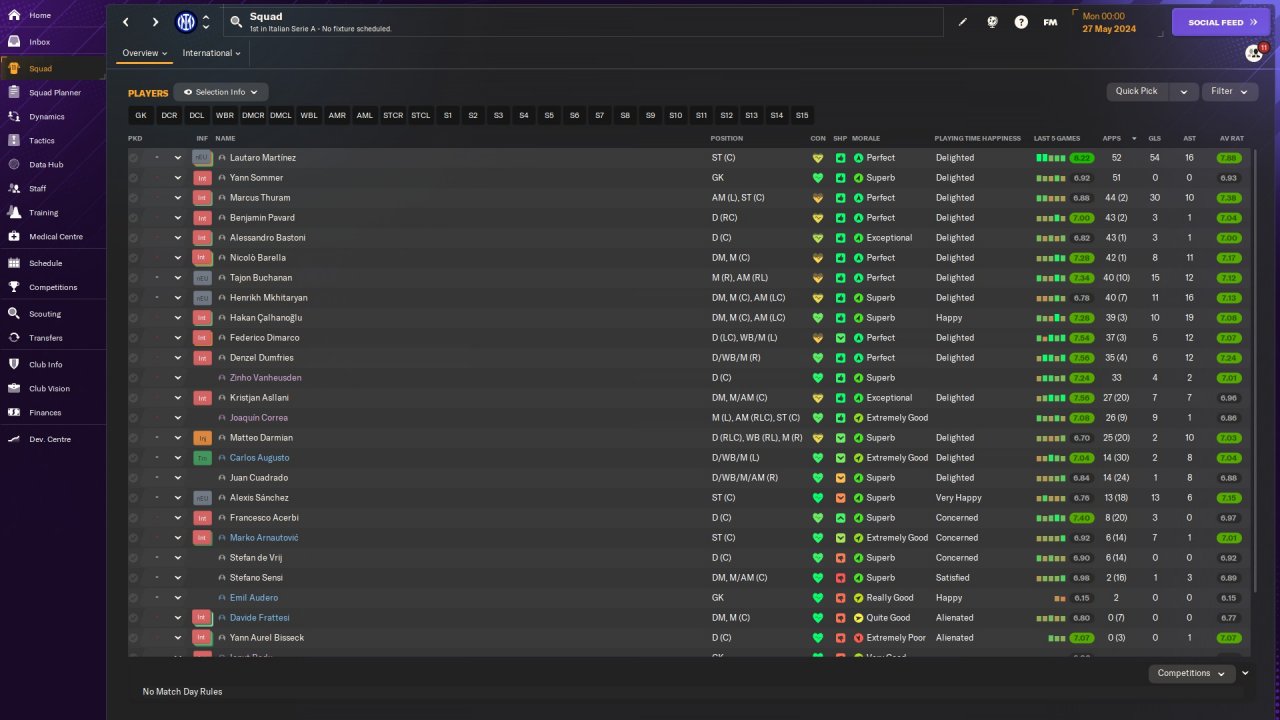Toggle the pick circle for Lautaro Martínez

134,158
